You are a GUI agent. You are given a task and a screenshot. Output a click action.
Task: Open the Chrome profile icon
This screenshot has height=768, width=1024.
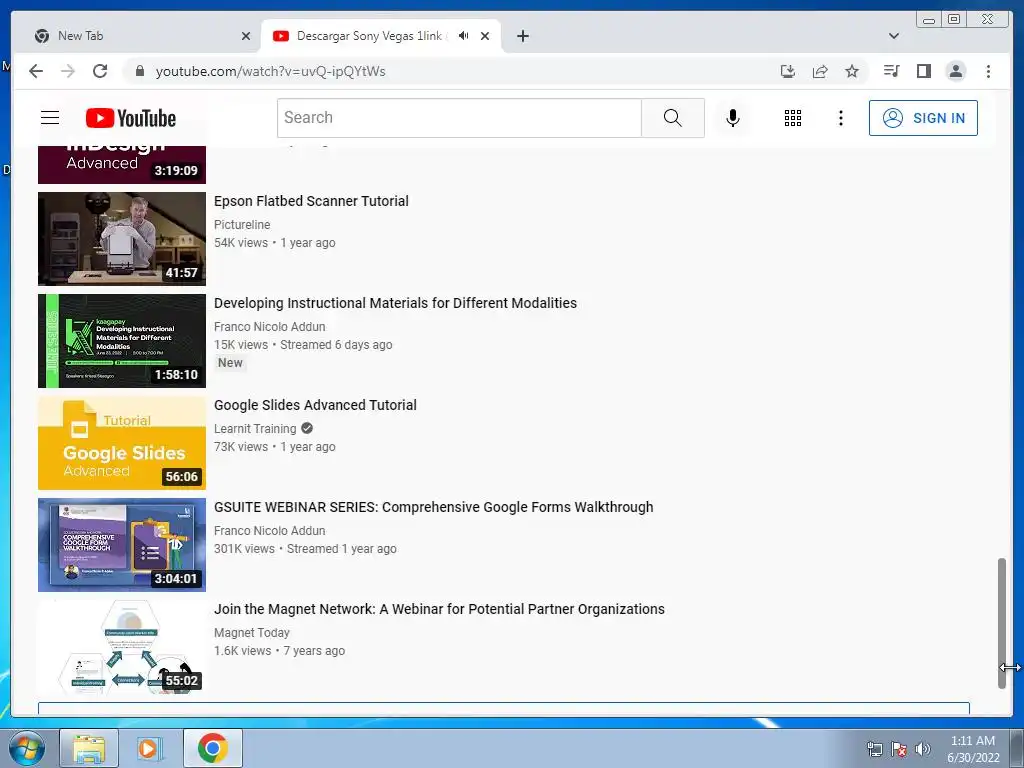tap(955, 71)
